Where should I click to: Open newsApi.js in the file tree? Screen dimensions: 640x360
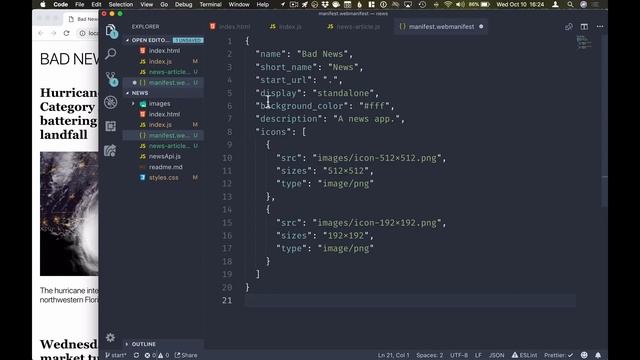(163, 156)
